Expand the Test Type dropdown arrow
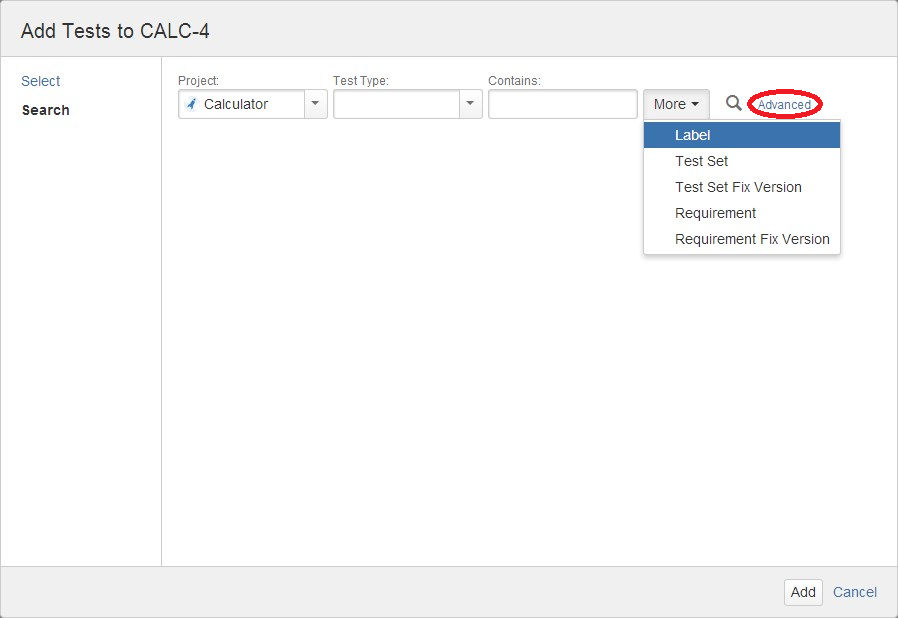The image size is (898, 618). click(470, 104)
